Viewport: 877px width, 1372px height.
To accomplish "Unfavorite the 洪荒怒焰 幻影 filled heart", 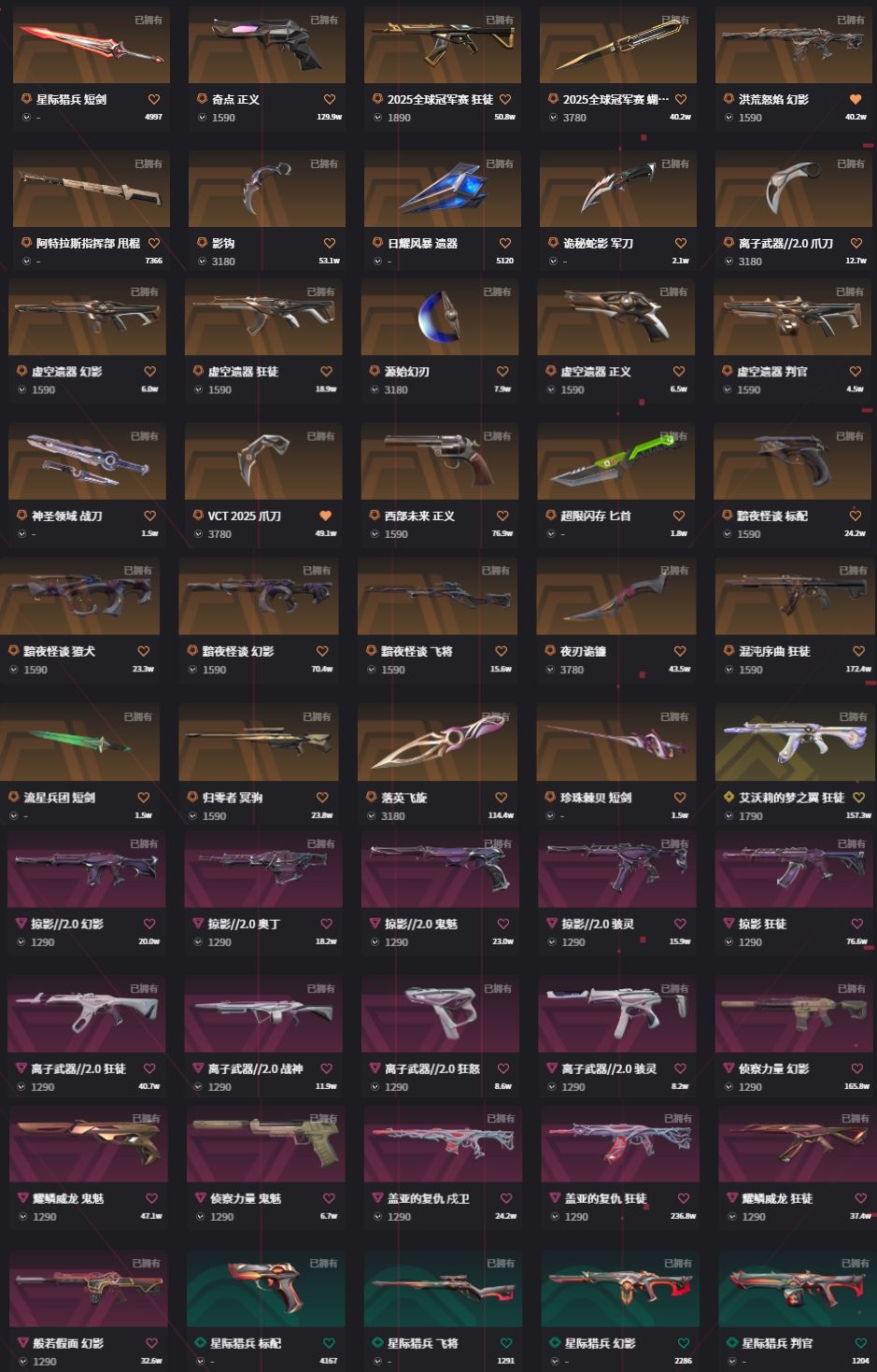I will [x=856, y=99].
